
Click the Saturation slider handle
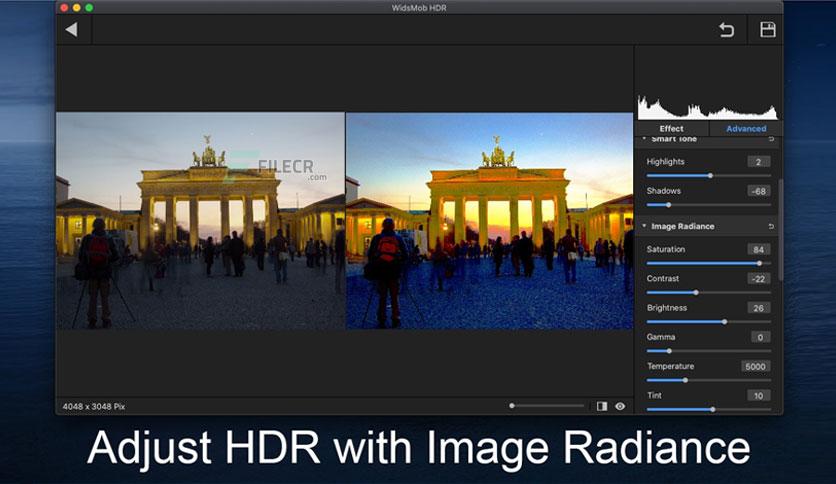[x=759, y=263]
